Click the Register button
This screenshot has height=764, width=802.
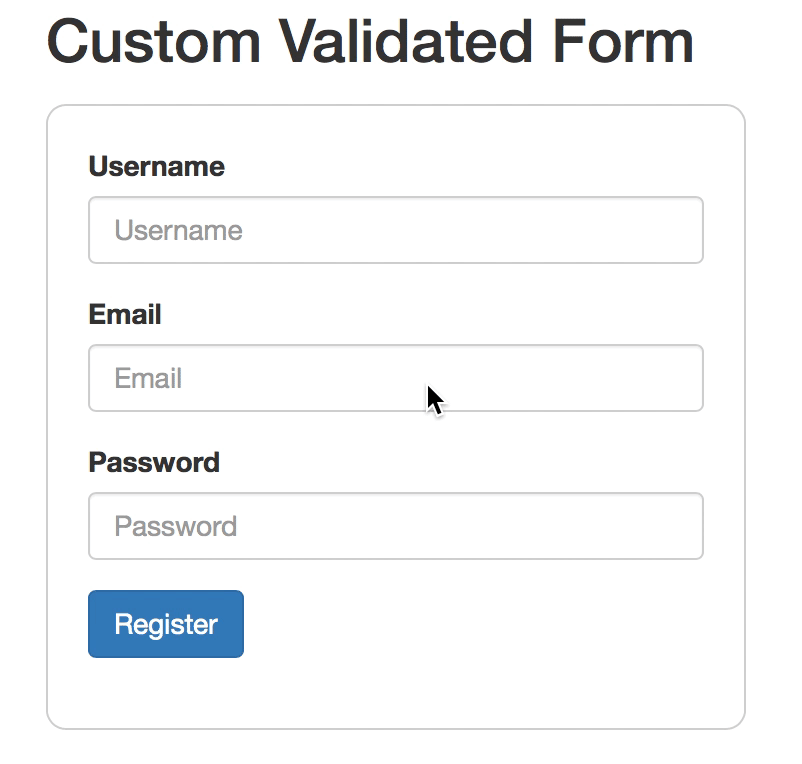click(x=166, y=624)
